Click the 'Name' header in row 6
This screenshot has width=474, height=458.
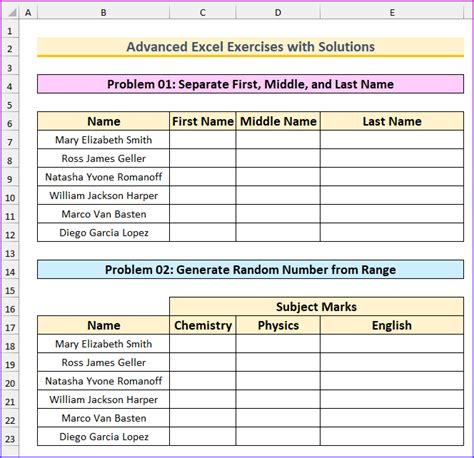pyautogui.click(x=103, y=121)
